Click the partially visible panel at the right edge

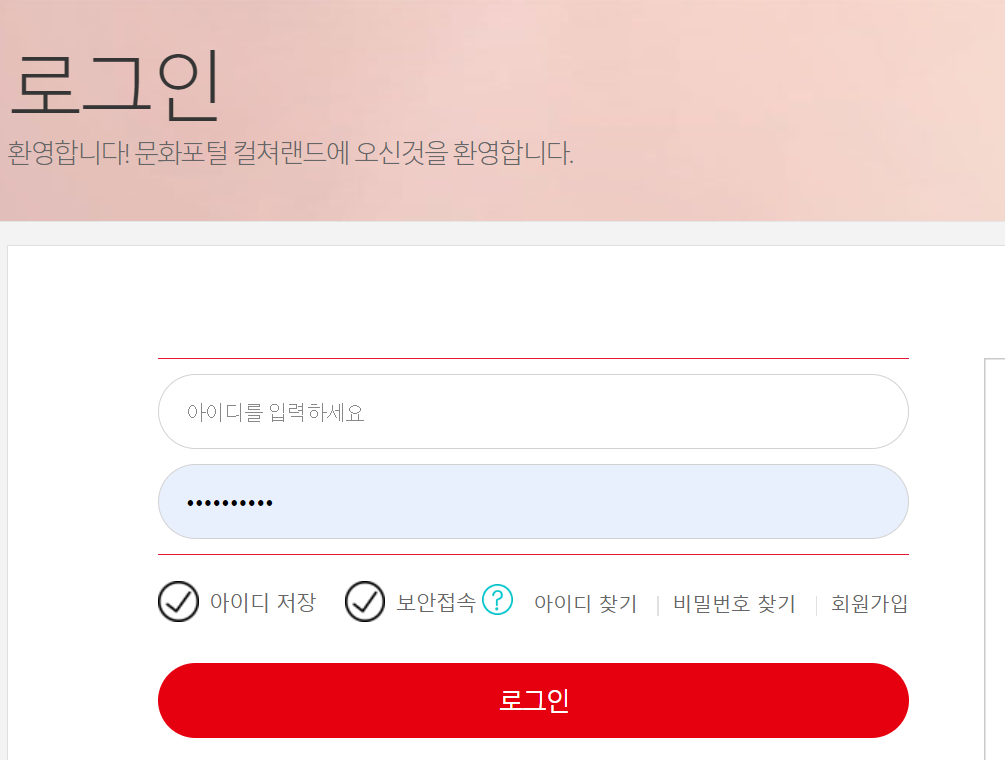(x=994, y=559)
